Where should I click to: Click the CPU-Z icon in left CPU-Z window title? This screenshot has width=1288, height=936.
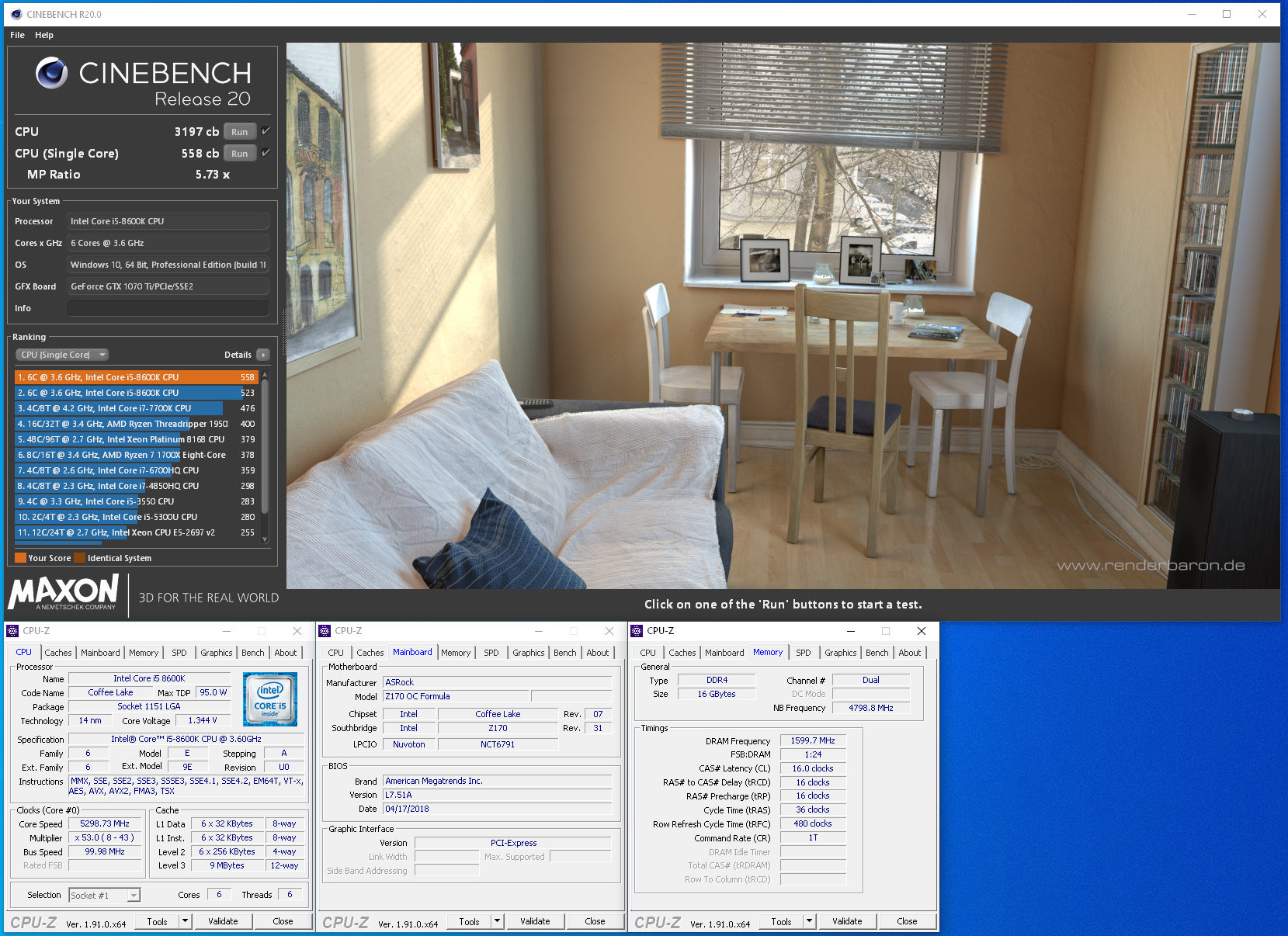tap(13, 631)
